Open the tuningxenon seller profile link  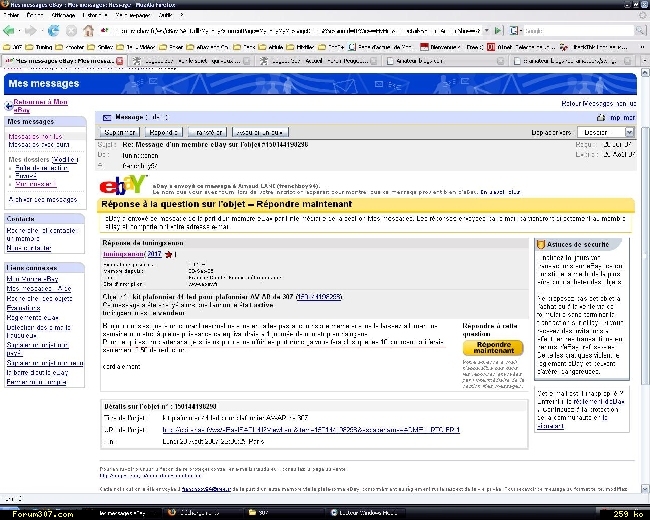pyautogui.click(x=124, y=254)
